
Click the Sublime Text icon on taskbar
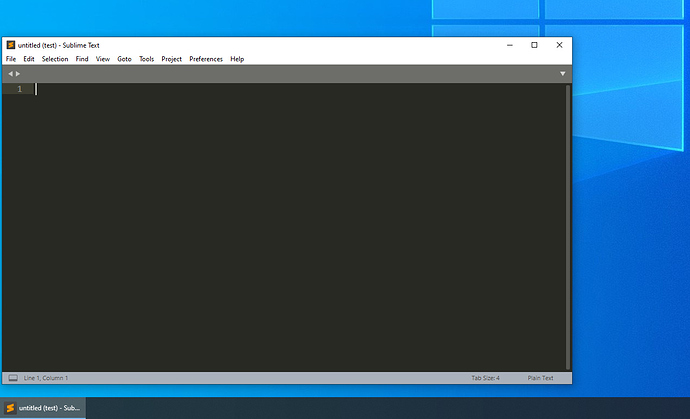10,408
